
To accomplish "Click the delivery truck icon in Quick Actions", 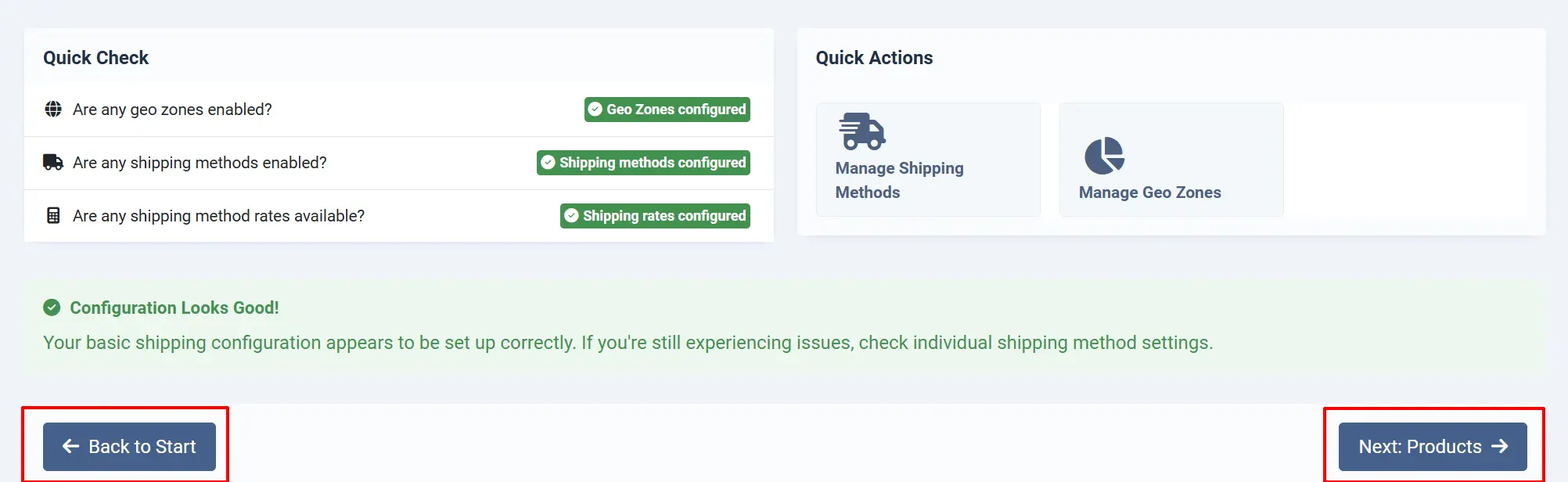I will (x=861, y=131).
